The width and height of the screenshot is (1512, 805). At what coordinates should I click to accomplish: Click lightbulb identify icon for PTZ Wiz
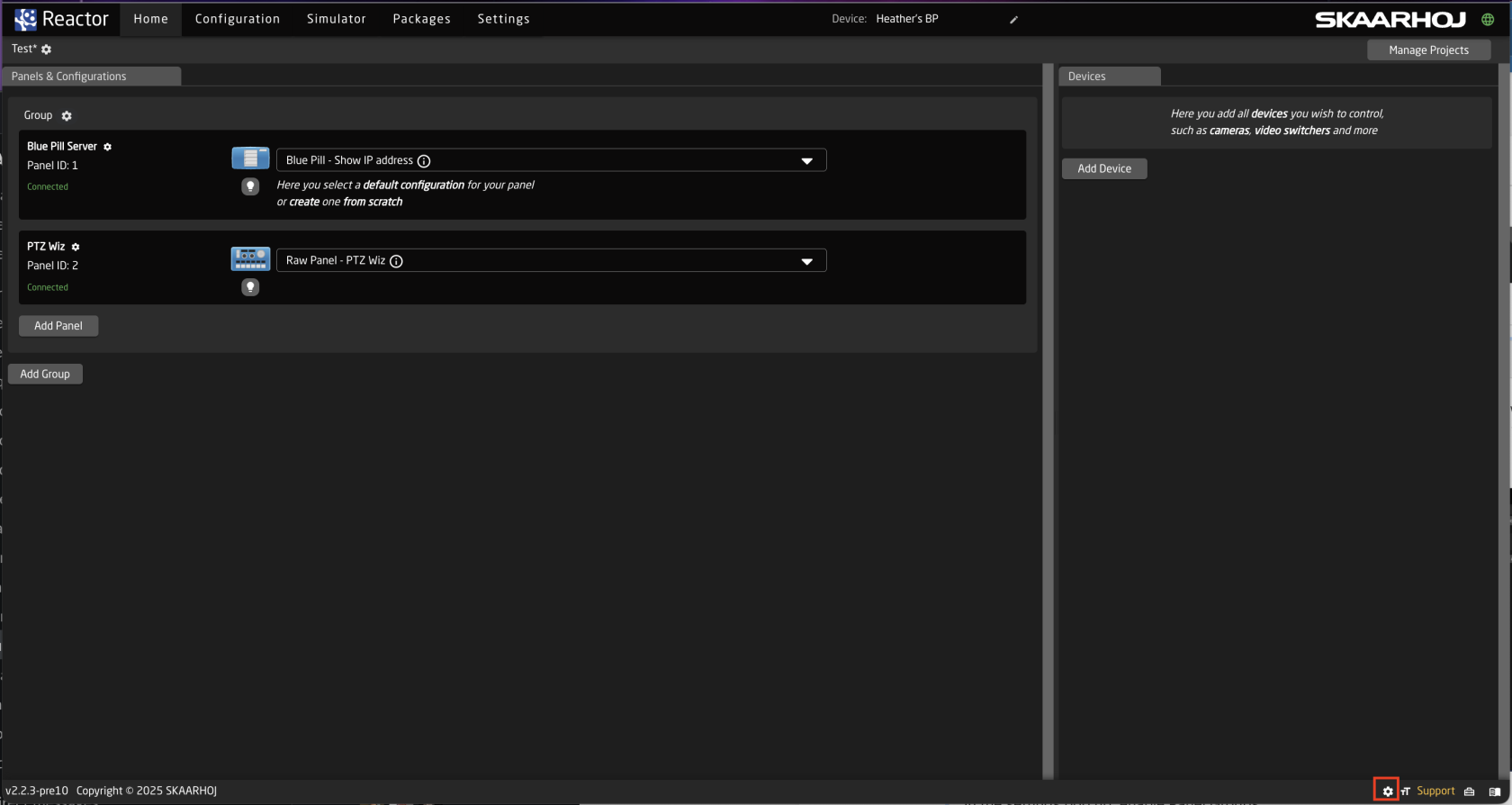250,287
